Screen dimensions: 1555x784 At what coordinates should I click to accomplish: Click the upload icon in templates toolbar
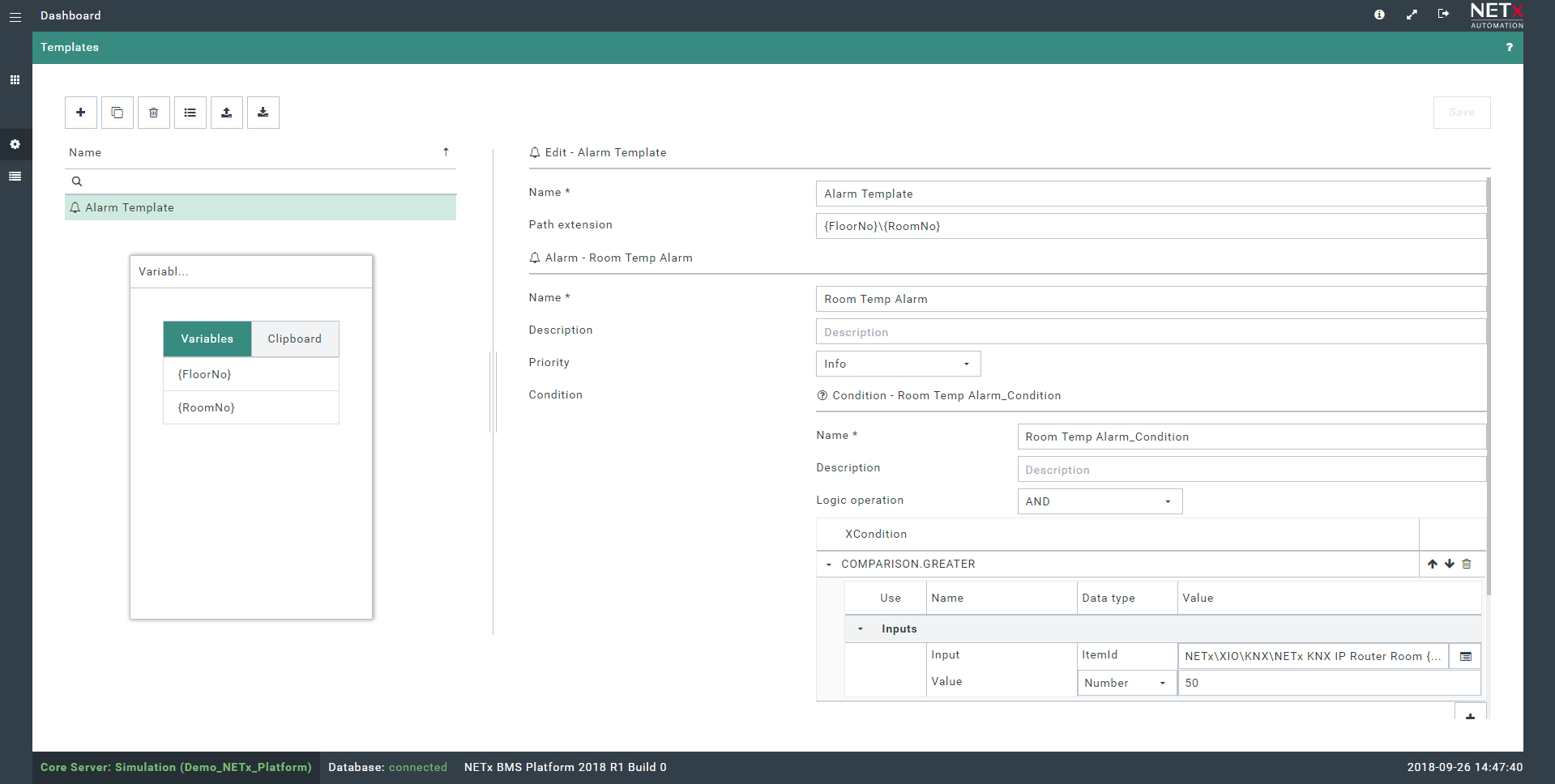[227, 113]
